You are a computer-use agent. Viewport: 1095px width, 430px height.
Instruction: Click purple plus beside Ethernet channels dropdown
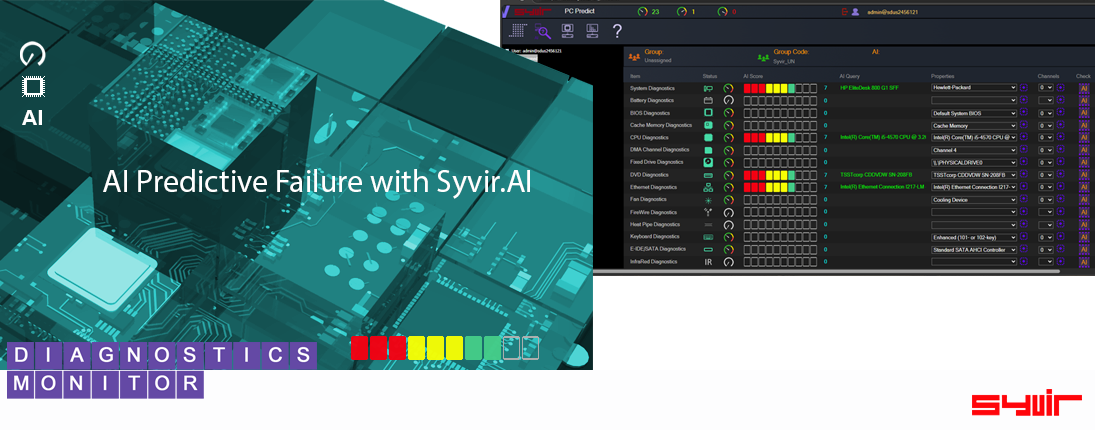coord(1060,187)
